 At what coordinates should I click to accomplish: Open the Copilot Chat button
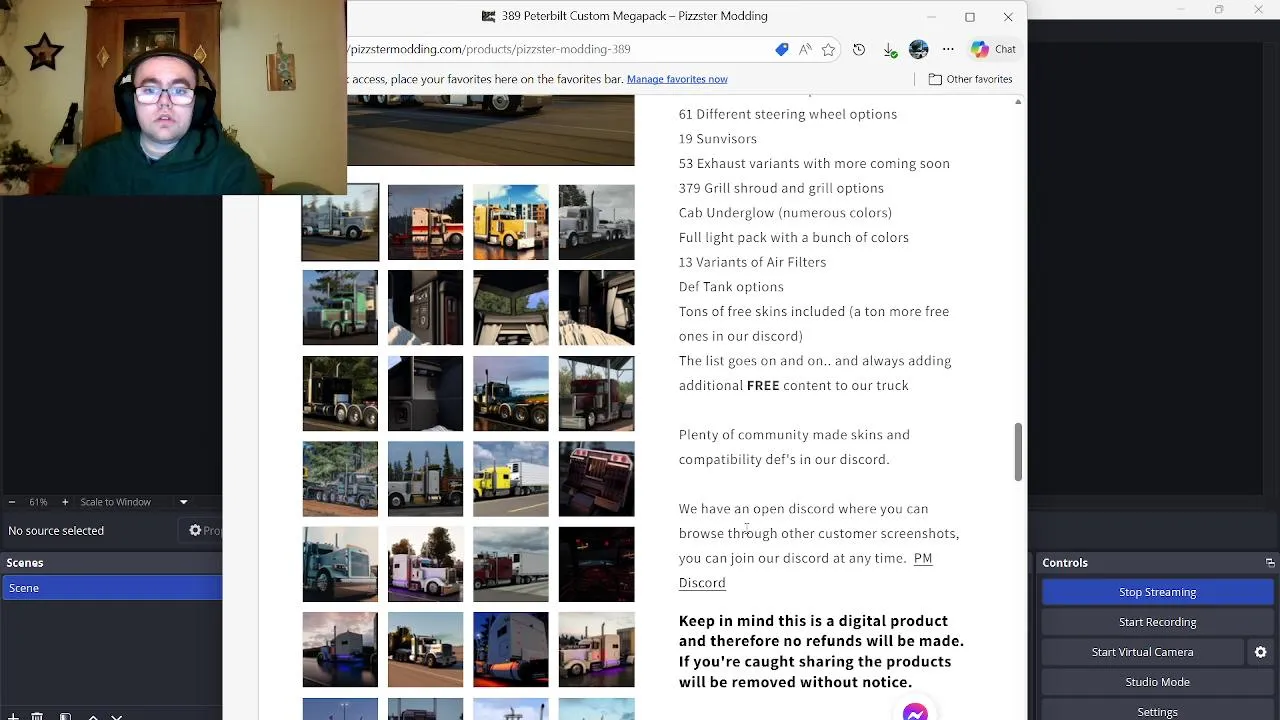pyautogui.click(x=994, y=49)
